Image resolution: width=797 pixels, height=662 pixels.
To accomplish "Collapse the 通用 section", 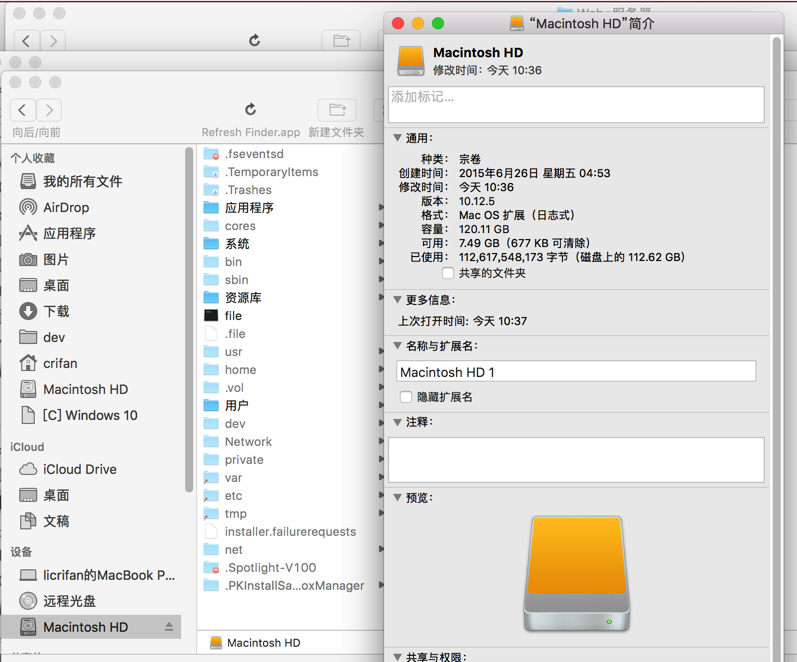I will pos(397,137).
